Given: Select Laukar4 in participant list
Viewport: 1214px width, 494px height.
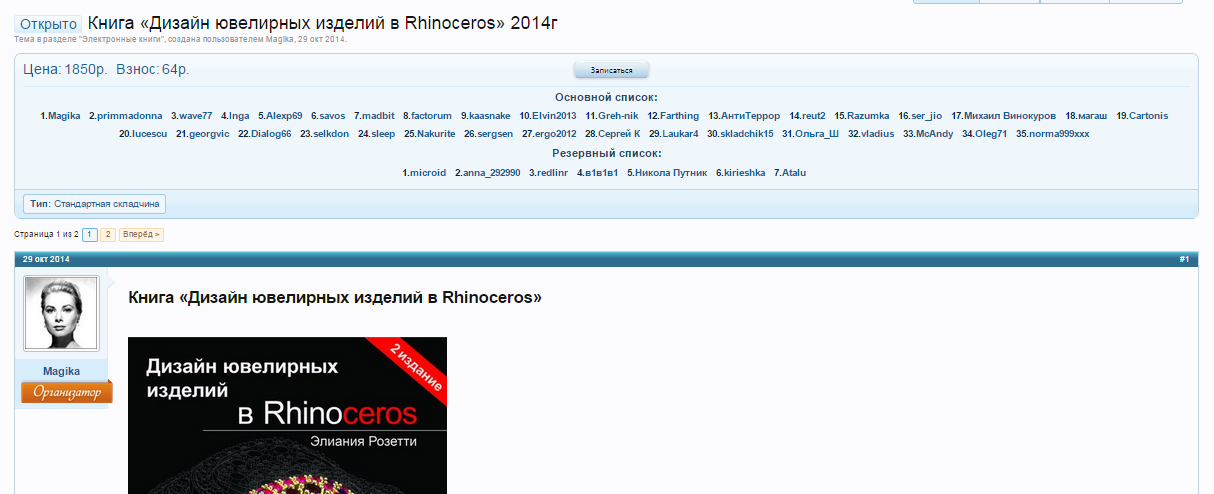Looking at the screenshot, I should tap(680, 134).
